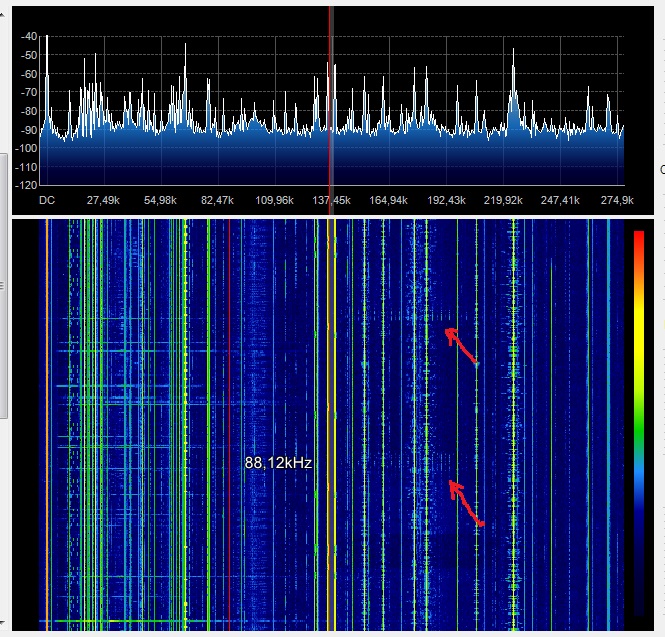Click the "-50" dB scale label

[29, 55]
